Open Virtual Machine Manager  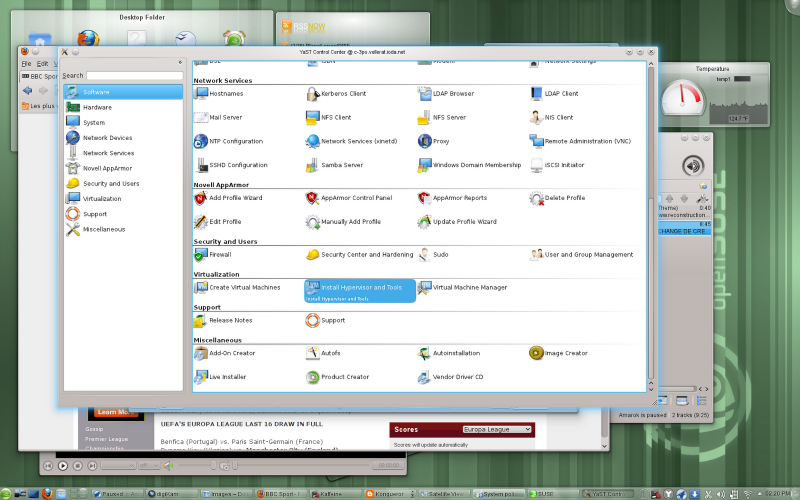pos(462,288)
